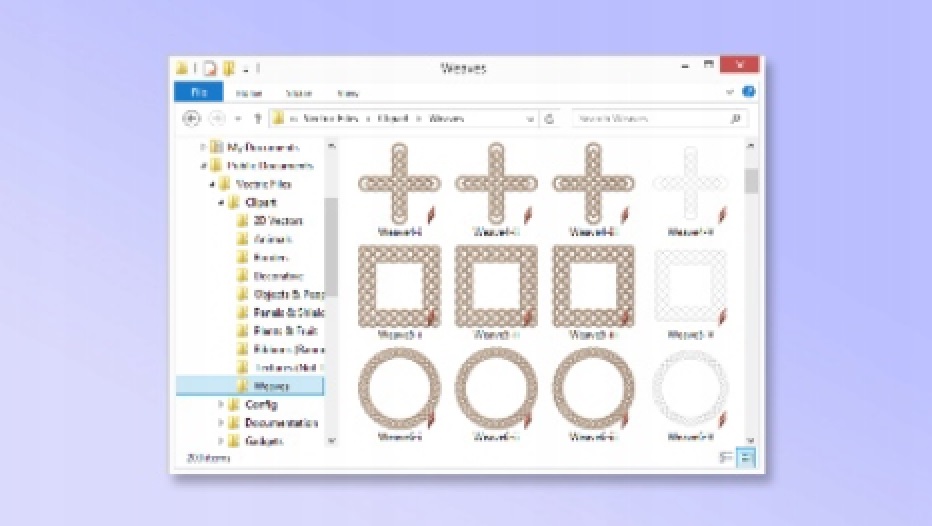The height and width of the screenshot is (526, 932).
Task: Click the navigation pane scroll-up arrow
Action: 332,146
